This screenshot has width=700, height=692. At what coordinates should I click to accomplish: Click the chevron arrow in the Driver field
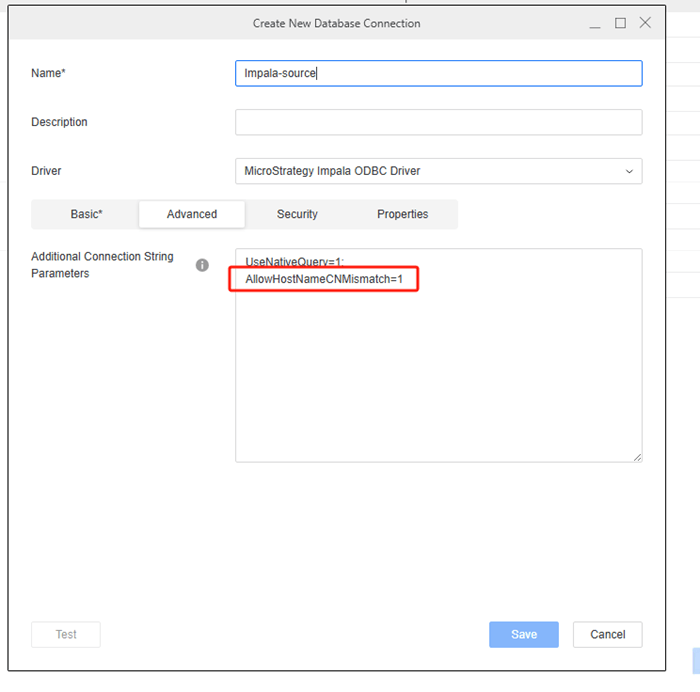tap(629, 171)
